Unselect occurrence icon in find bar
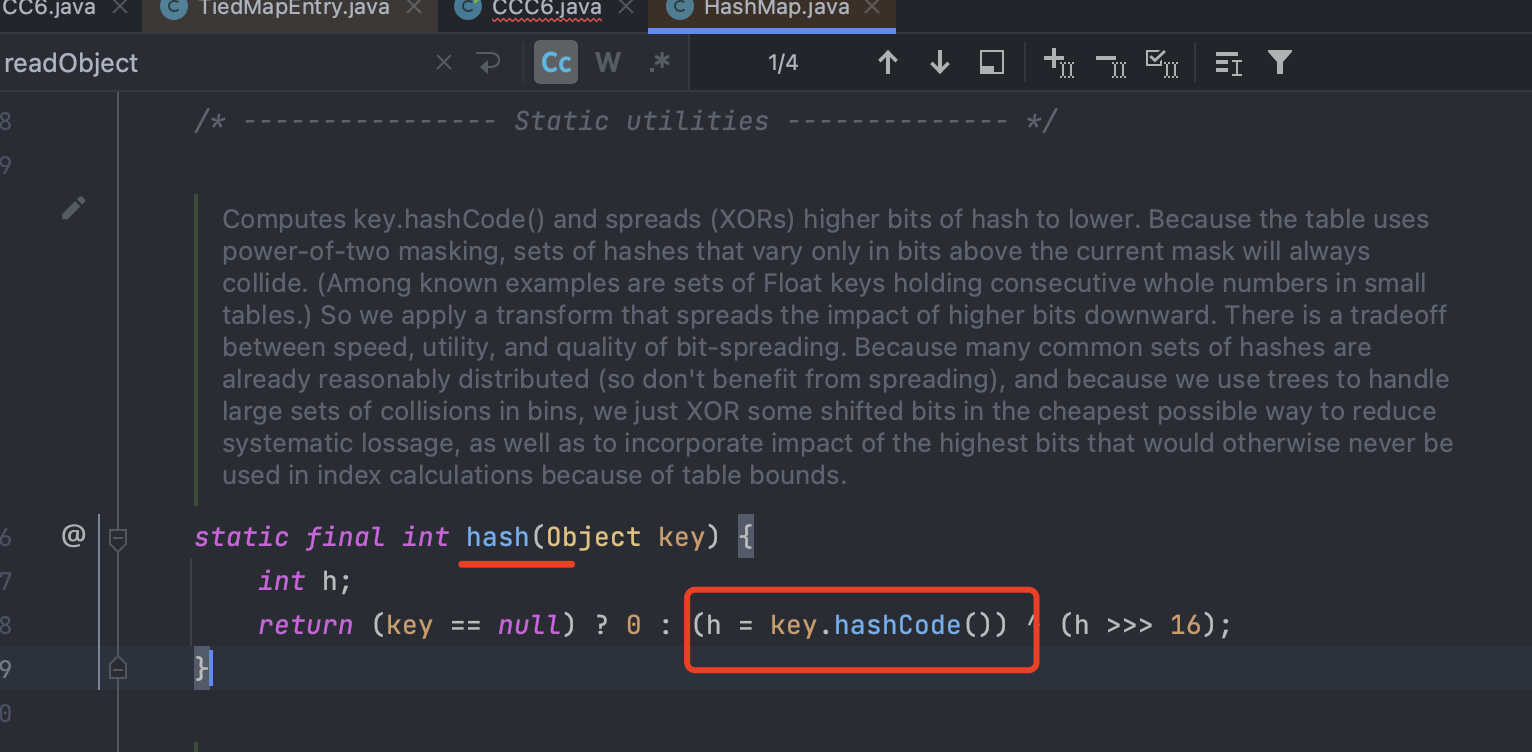Image resolution: width=1532 pixels, height=752 pixels. pyautogui.click(x=1110, y=63)
